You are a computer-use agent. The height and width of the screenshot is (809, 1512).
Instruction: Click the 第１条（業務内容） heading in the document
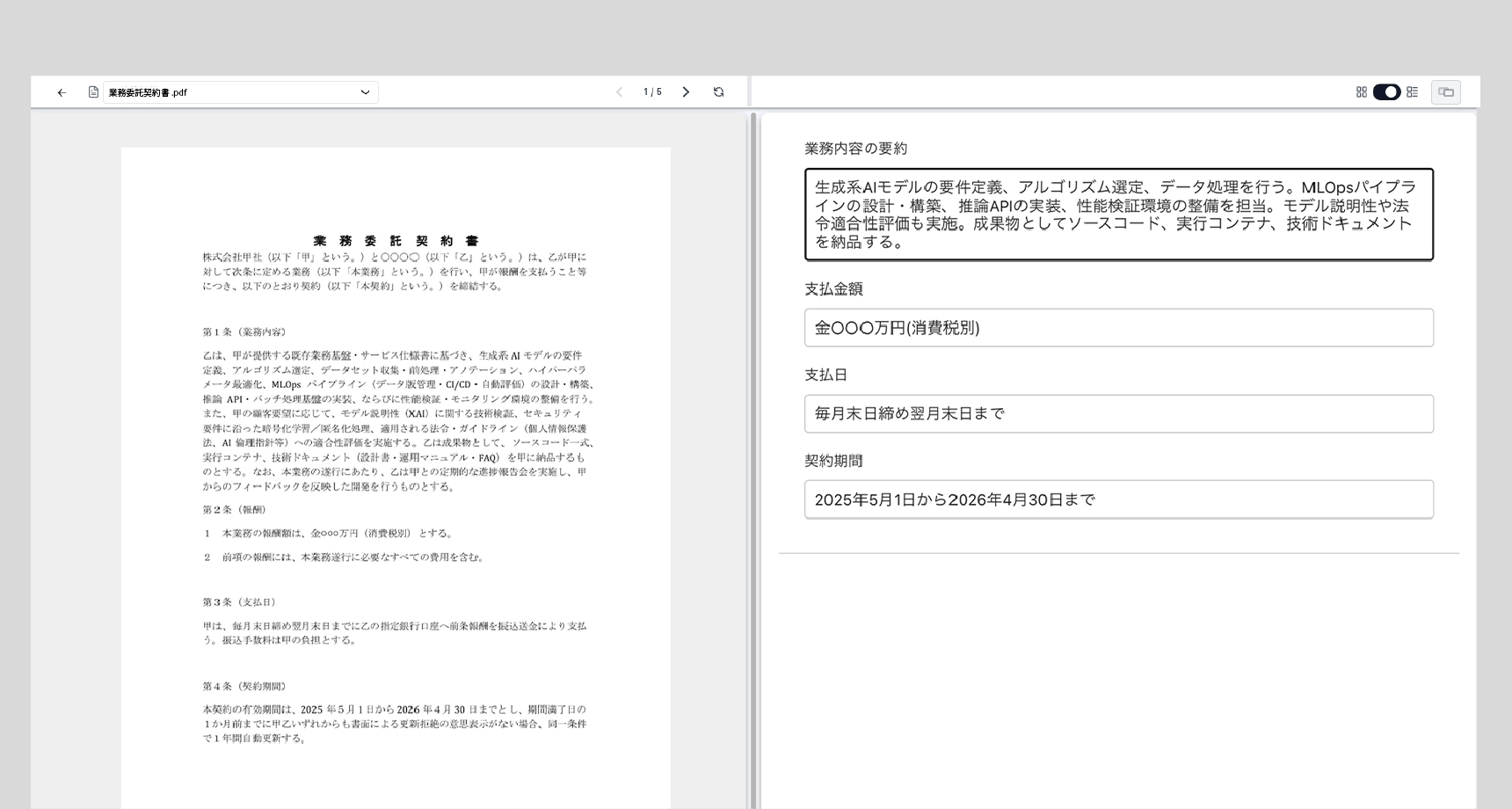(x=244, y=332)
